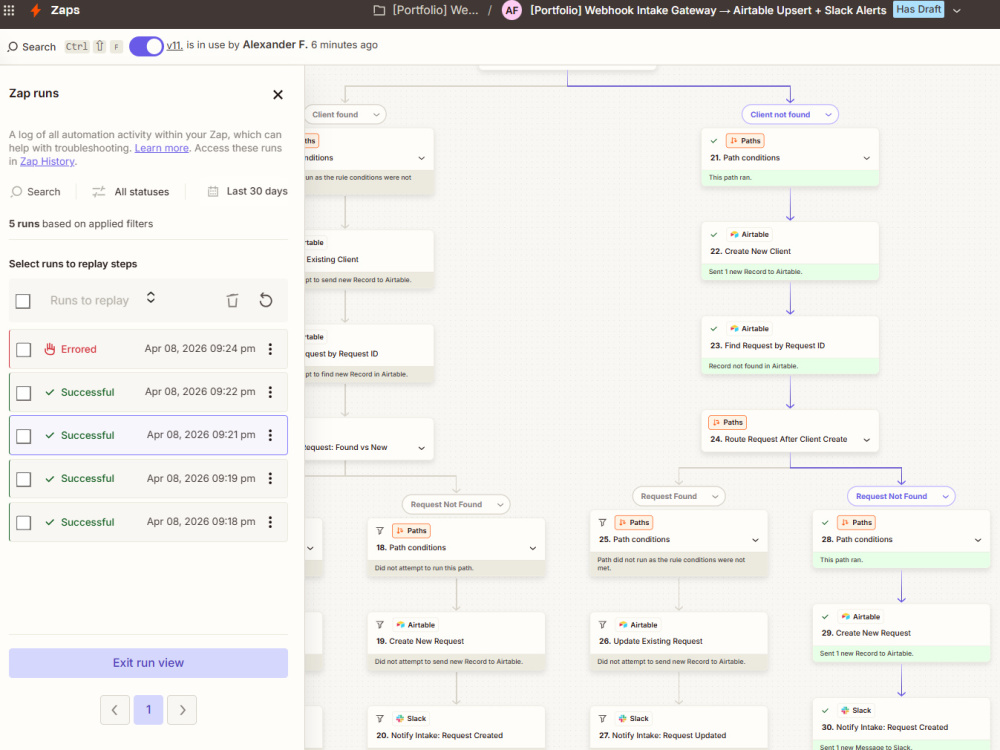Click the v11 version link

(174, 45)
